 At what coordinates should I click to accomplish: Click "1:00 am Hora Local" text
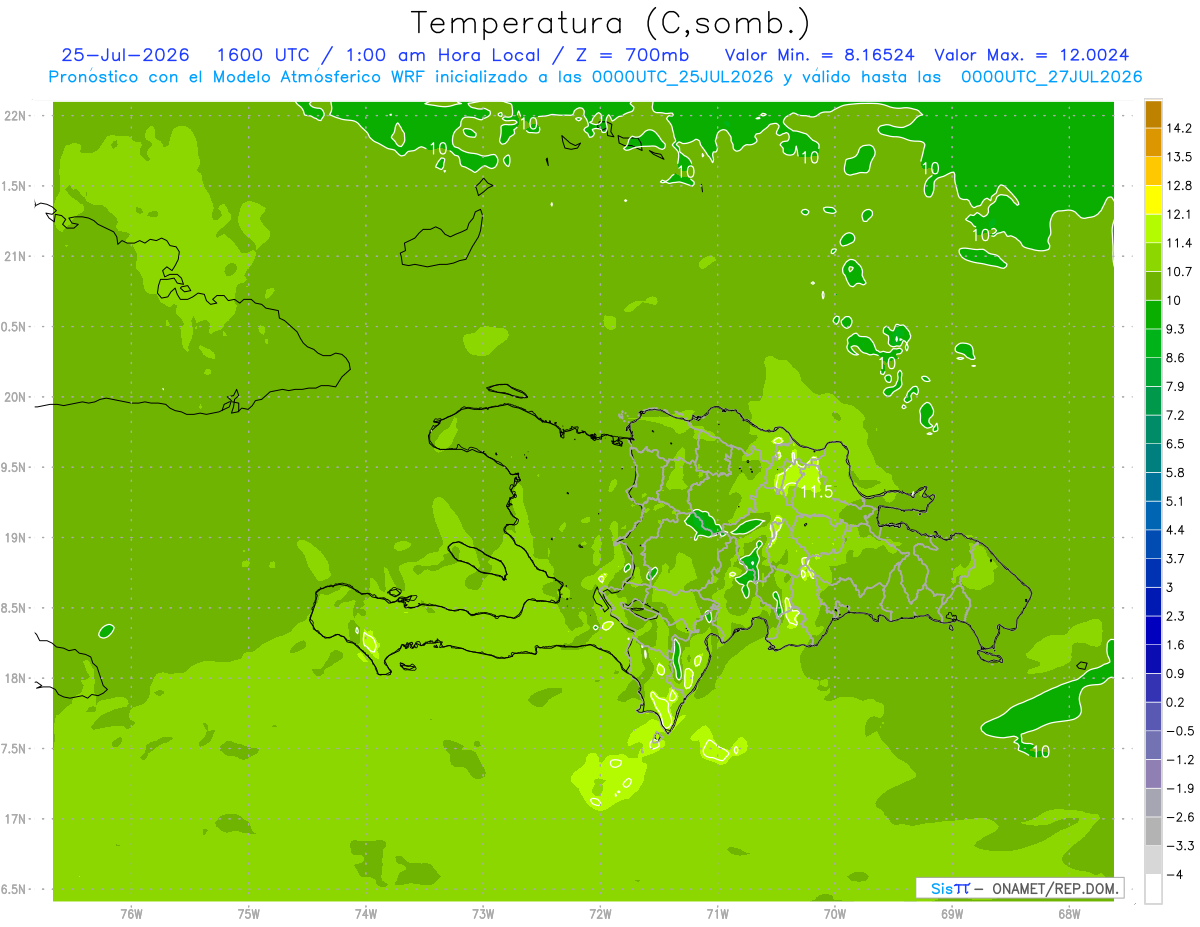point(442,55)
